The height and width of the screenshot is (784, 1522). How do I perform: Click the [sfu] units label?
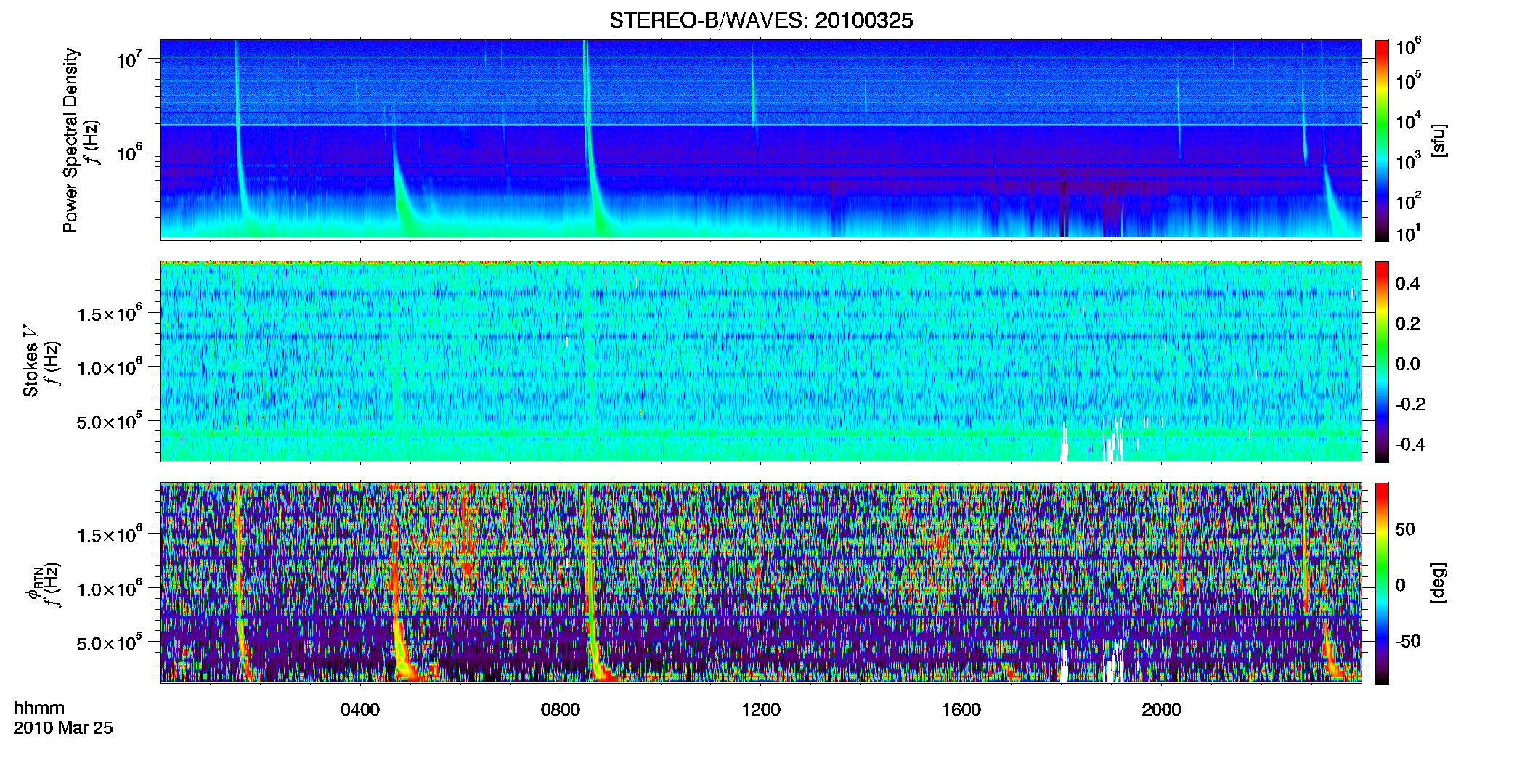pos(1438,140)
